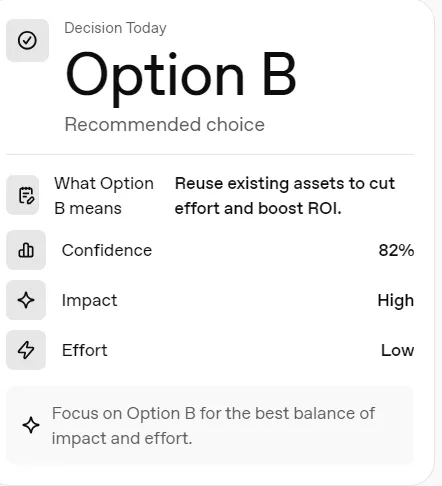Image resolution: width=442 pixels, height=486 pixels.
Task: Click the gray recommendation note box
Action: pos(210,425)
